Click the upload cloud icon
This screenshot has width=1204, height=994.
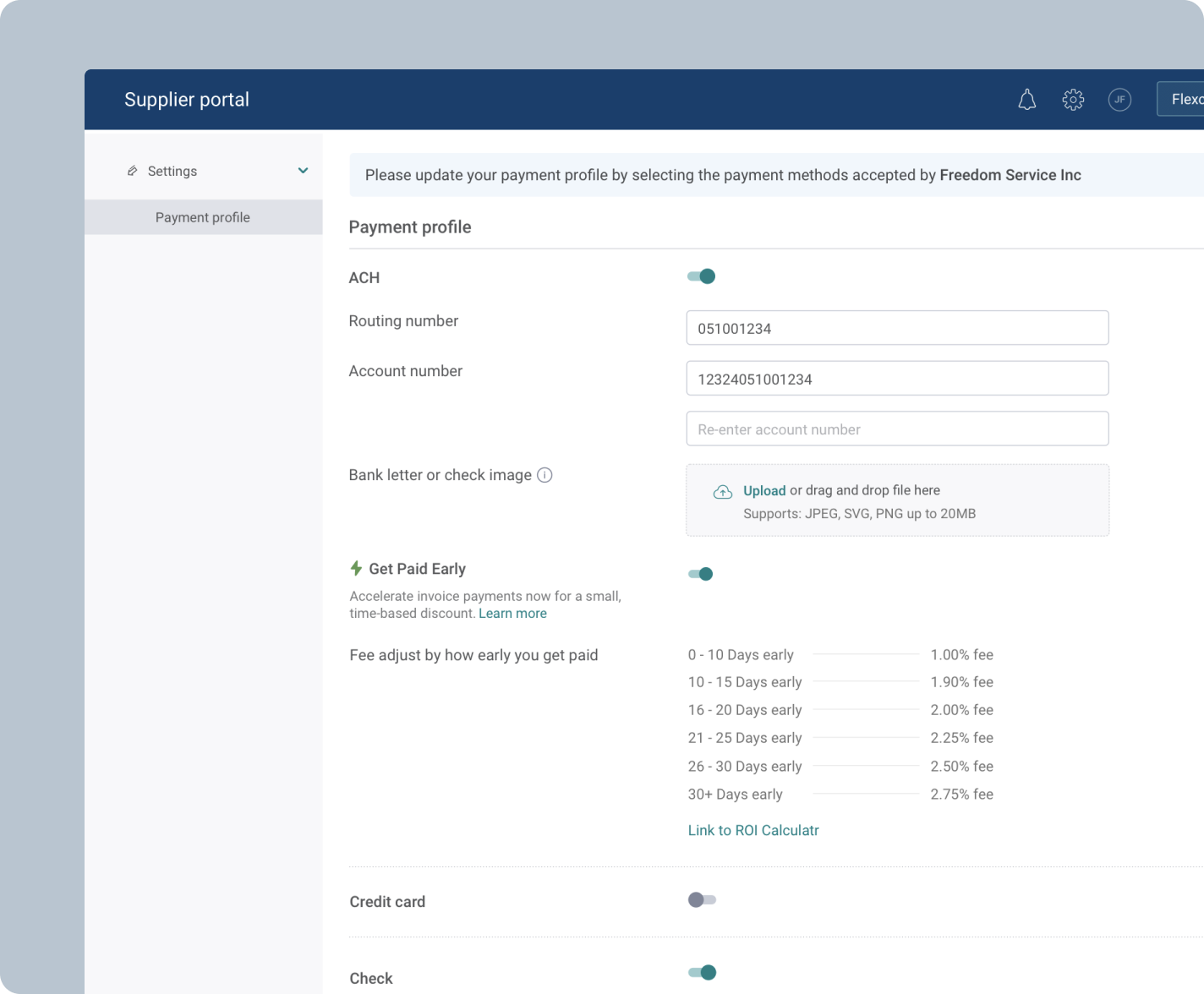coord(723,491)
